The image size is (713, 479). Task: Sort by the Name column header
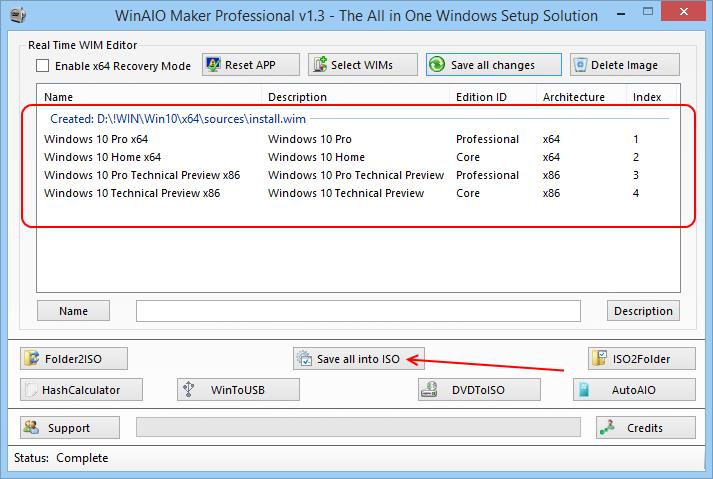[x=149, y=97]
